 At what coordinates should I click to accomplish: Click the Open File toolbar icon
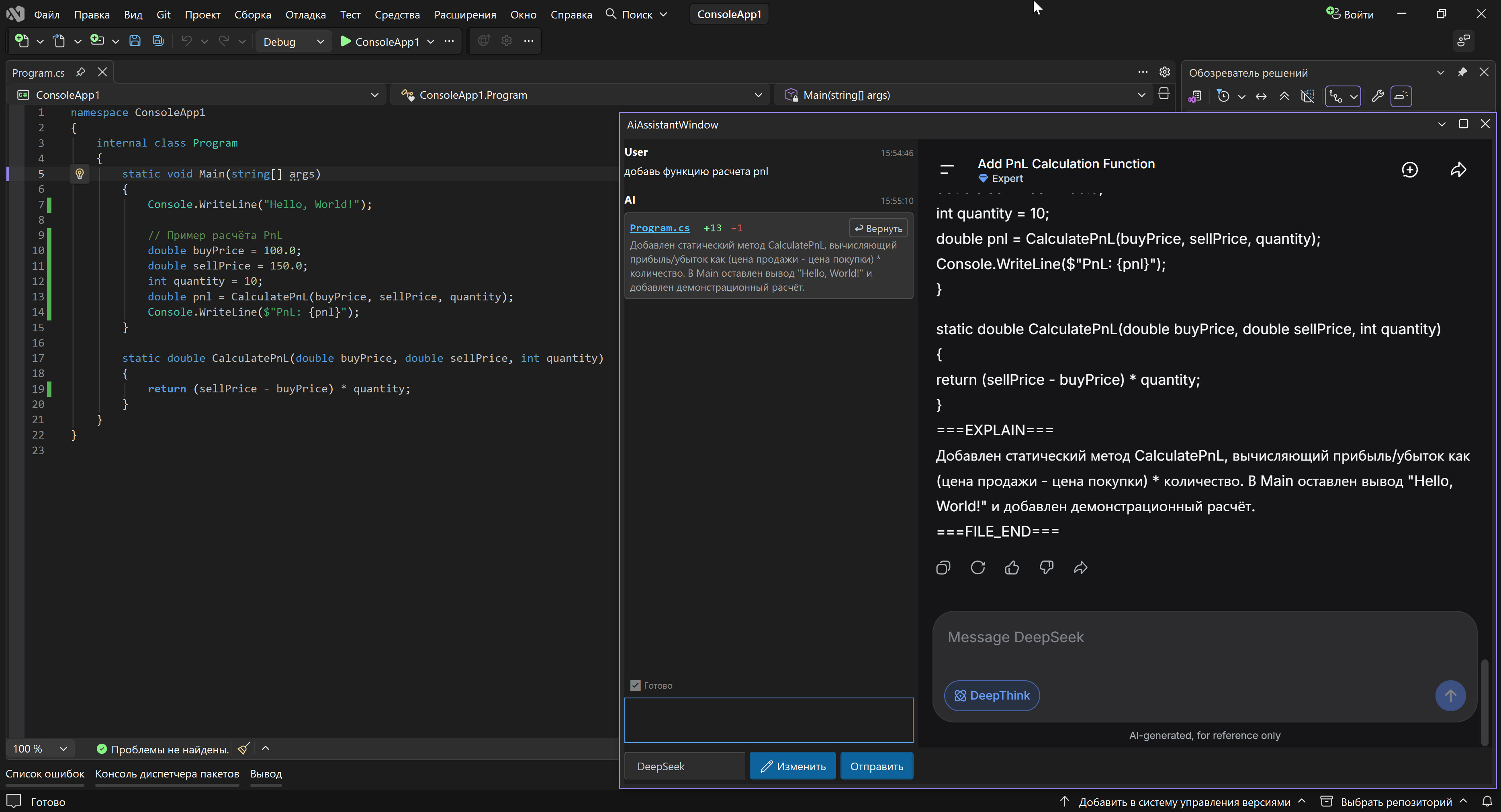[59, 41]
